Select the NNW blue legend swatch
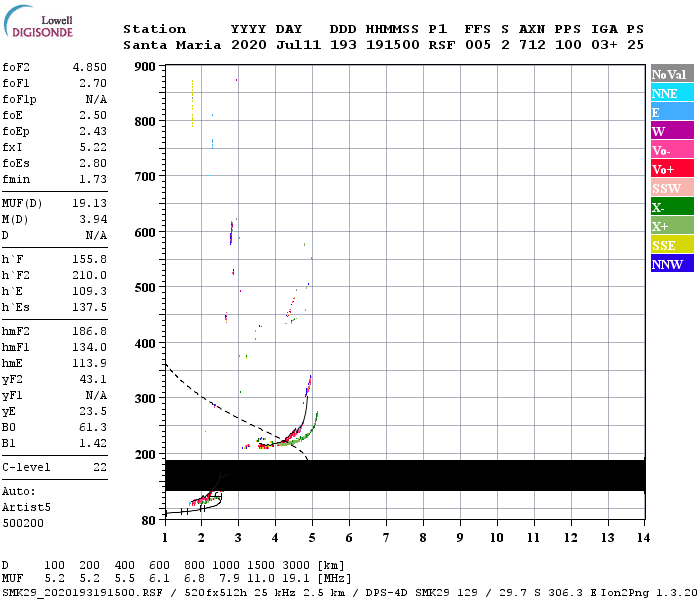The image size is (700, 600). click(672, 264)
